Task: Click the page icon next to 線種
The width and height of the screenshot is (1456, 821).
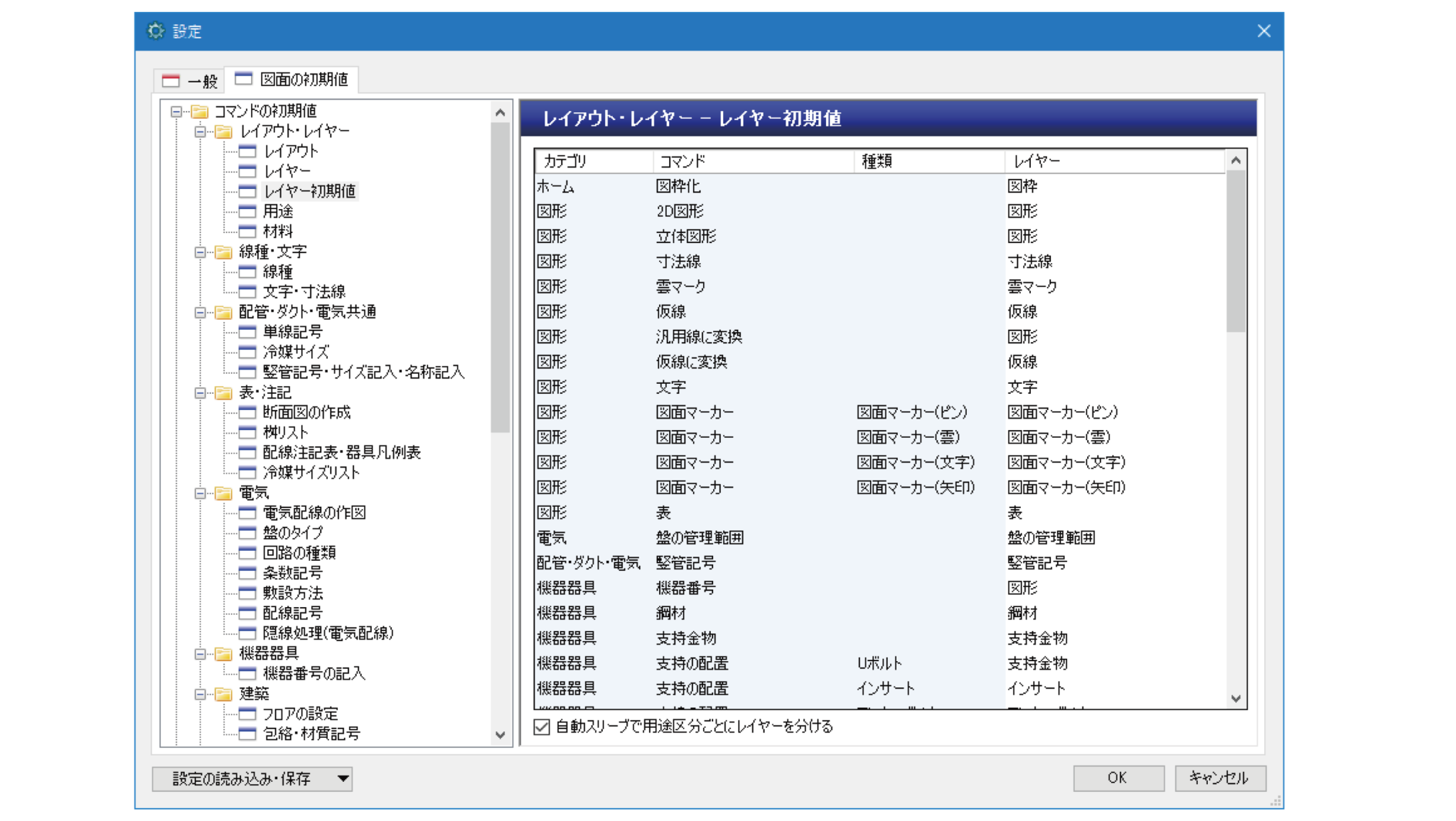Action: (247, 272)
